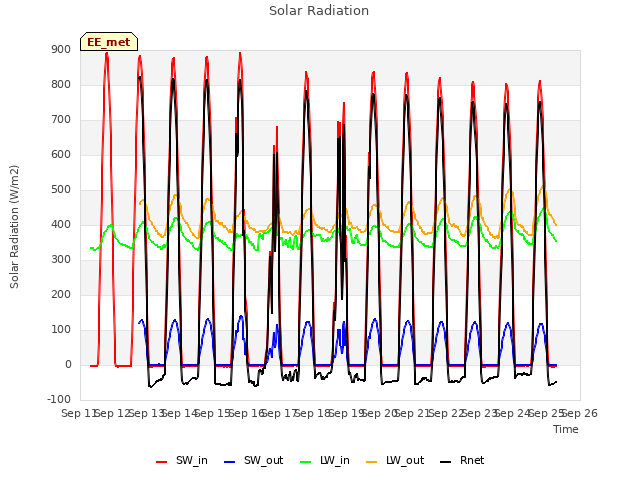Click the 200 y-axis tick label
This screenshot has height=480, width=640.
(61, 294)
